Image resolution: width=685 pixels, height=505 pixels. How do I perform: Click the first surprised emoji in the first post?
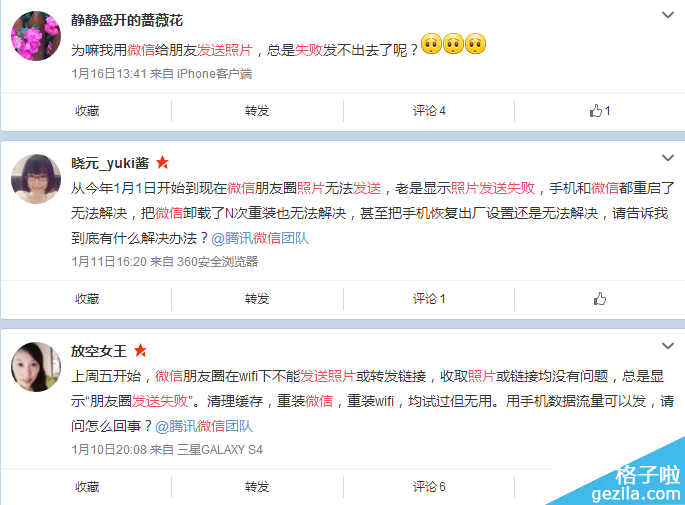pos(431,44)
